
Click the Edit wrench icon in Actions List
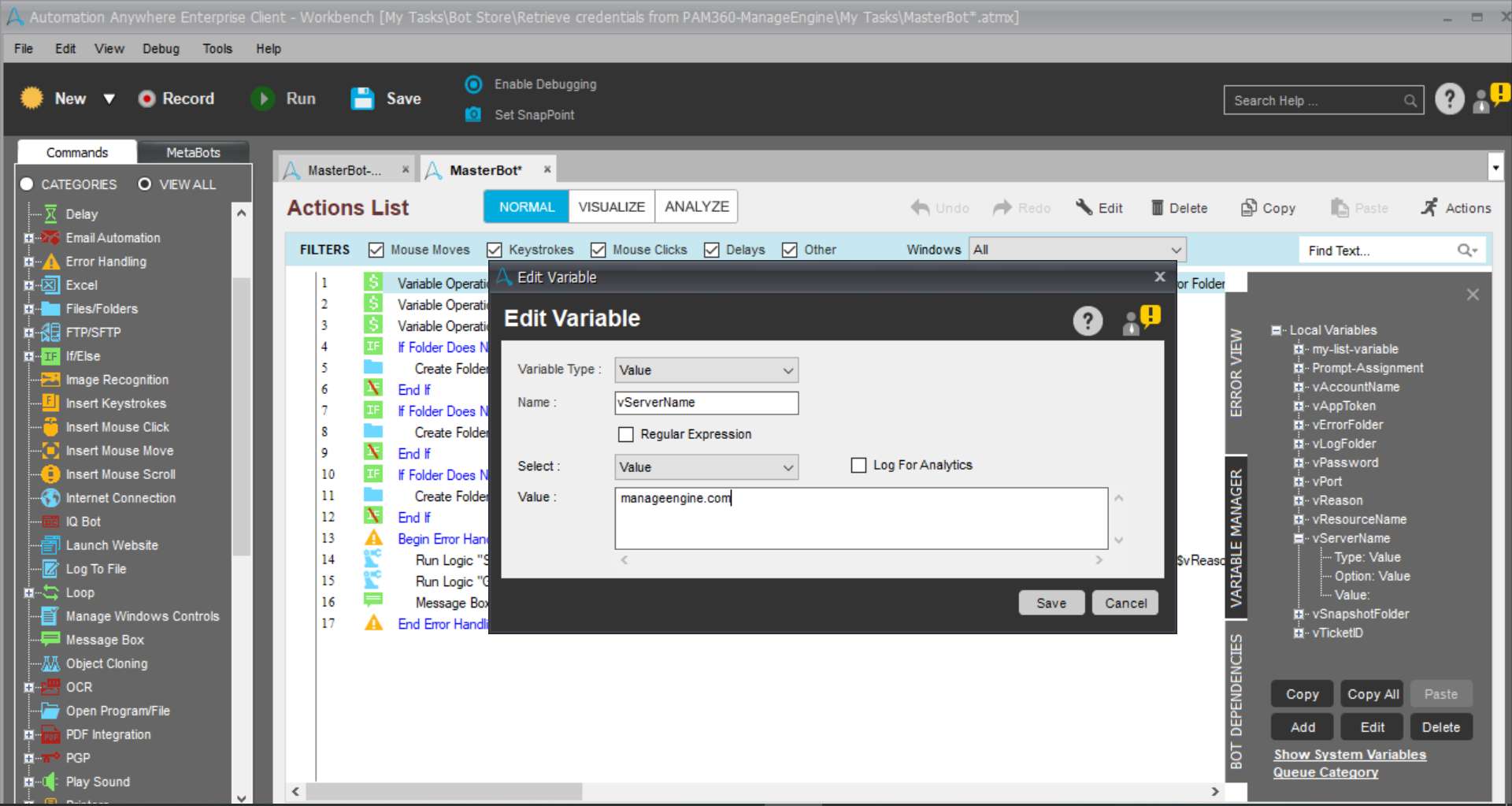point(1084,207)
